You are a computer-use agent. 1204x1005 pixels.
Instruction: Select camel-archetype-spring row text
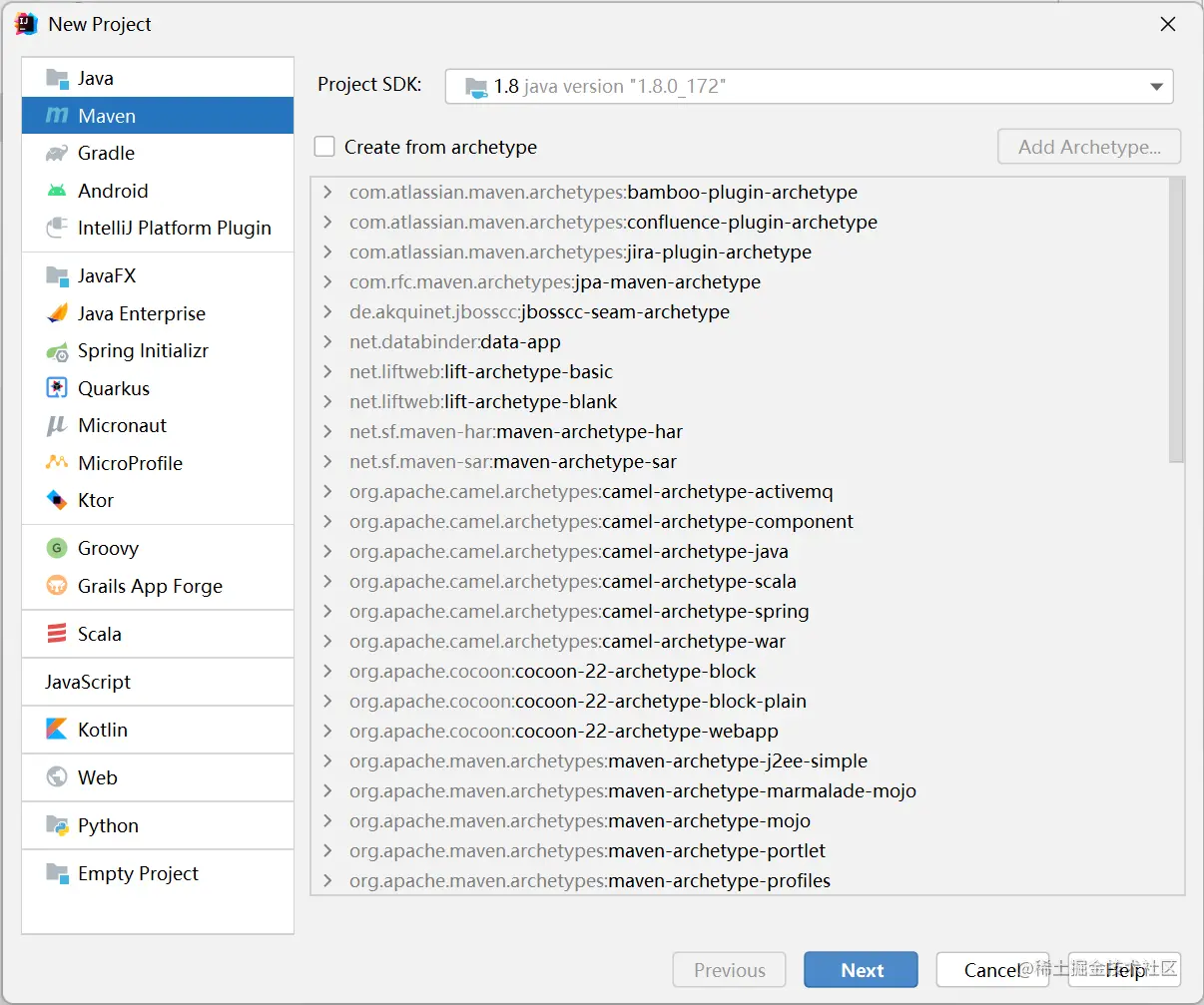[579, 611]
